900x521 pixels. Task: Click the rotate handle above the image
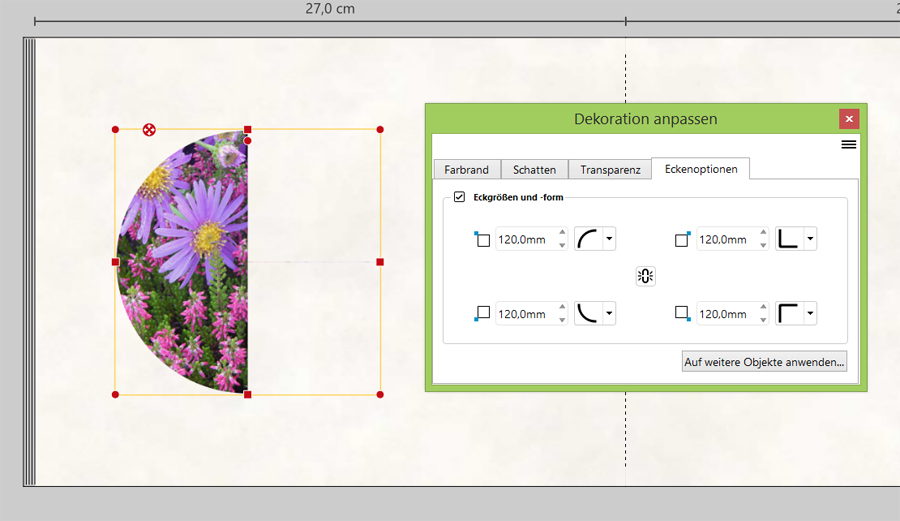pyautogui.click(x=149, y=130)
